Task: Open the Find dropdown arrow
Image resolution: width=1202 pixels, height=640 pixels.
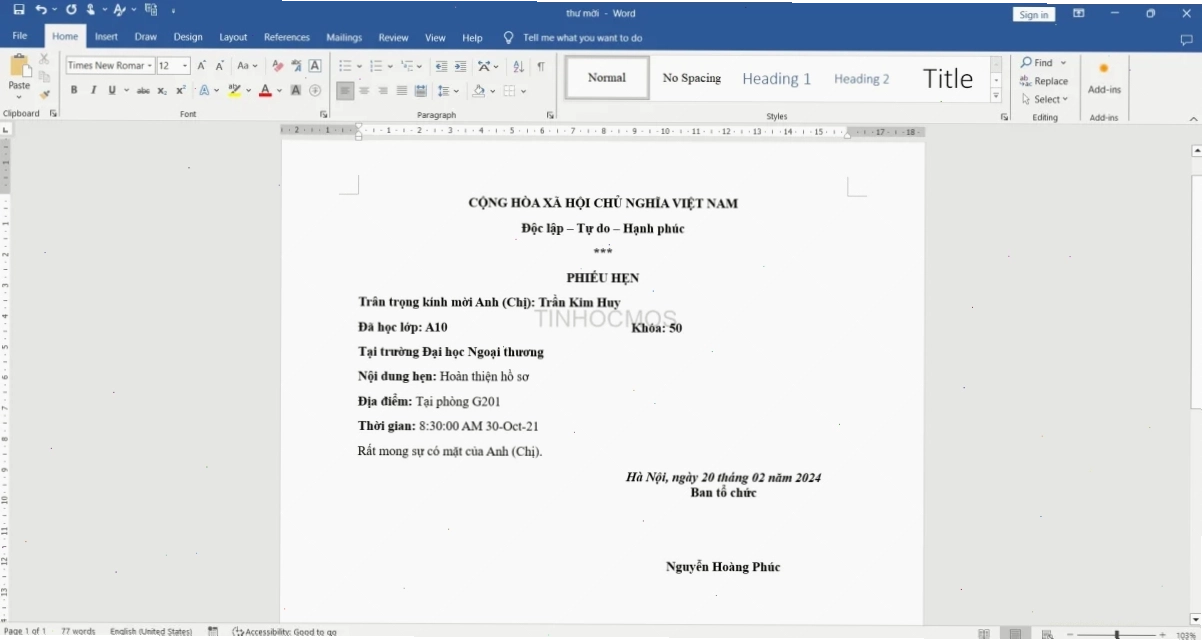Action: [x=1064, y=62]
